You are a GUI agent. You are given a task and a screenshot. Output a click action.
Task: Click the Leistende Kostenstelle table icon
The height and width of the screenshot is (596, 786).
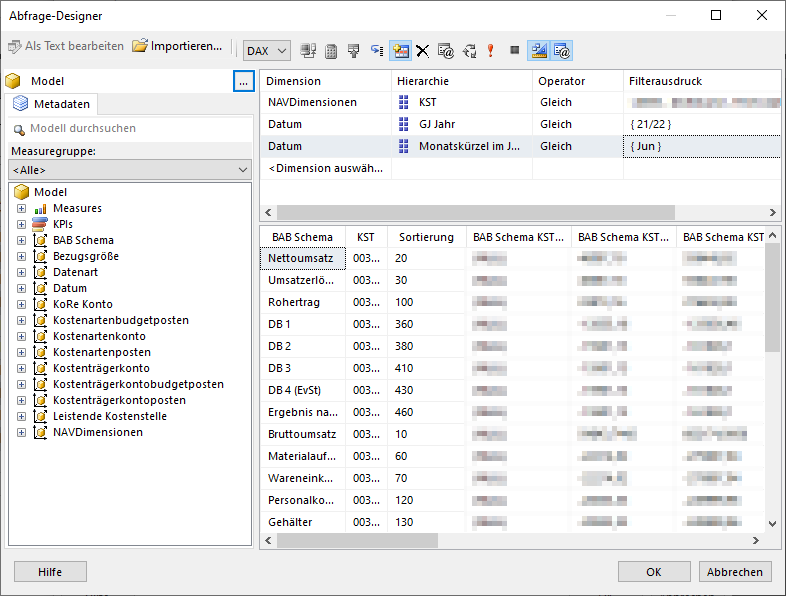coord(40,416)
